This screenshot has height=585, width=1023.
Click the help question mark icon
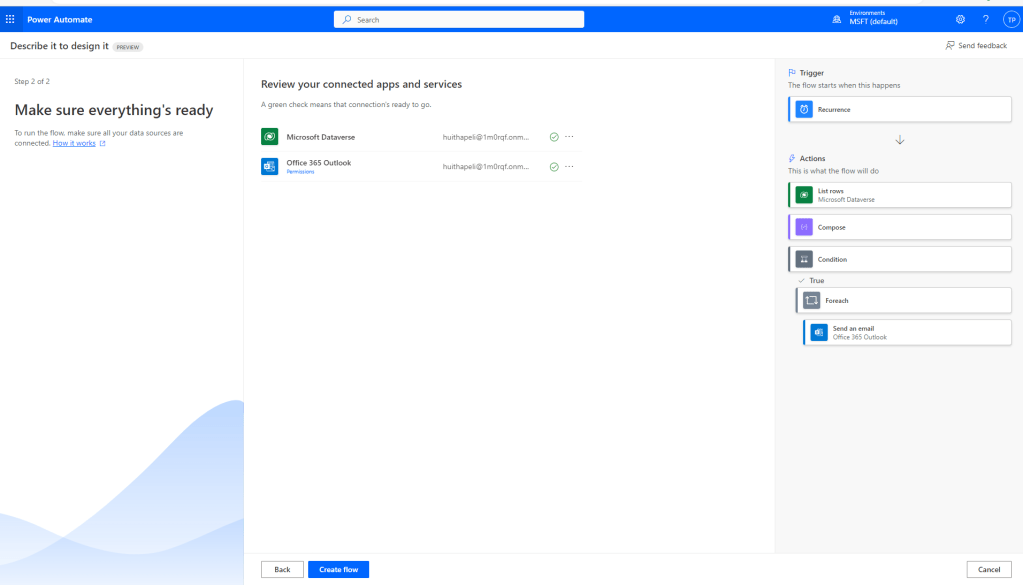tap(985, 19)
